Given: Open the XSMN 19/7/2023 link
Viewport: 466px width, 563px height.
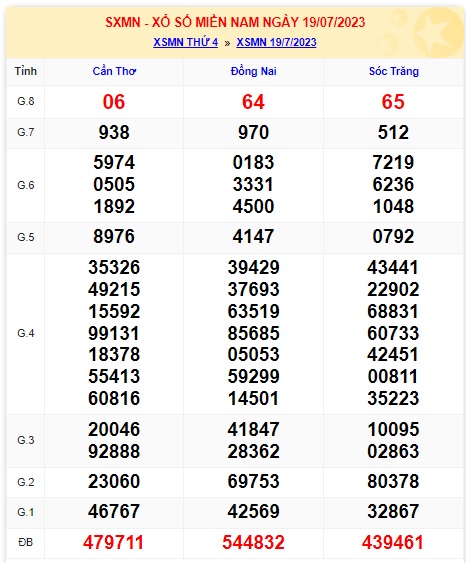Looking at the screenshot, I should pos(276,42).
